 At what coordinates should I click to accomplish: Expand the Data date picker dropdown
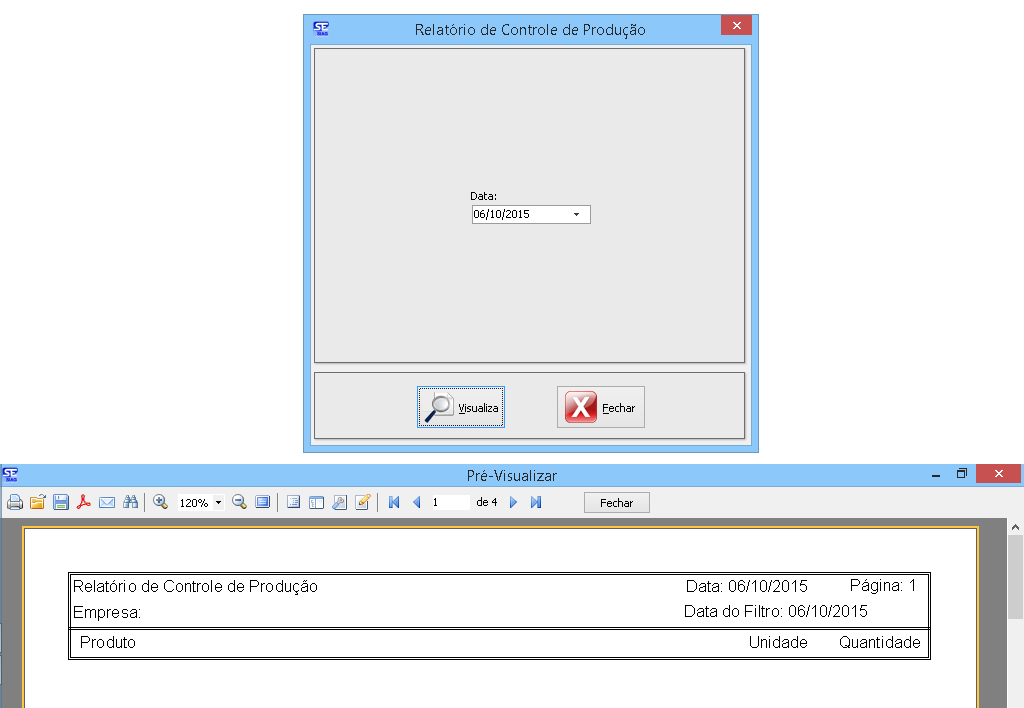point(576,214)
